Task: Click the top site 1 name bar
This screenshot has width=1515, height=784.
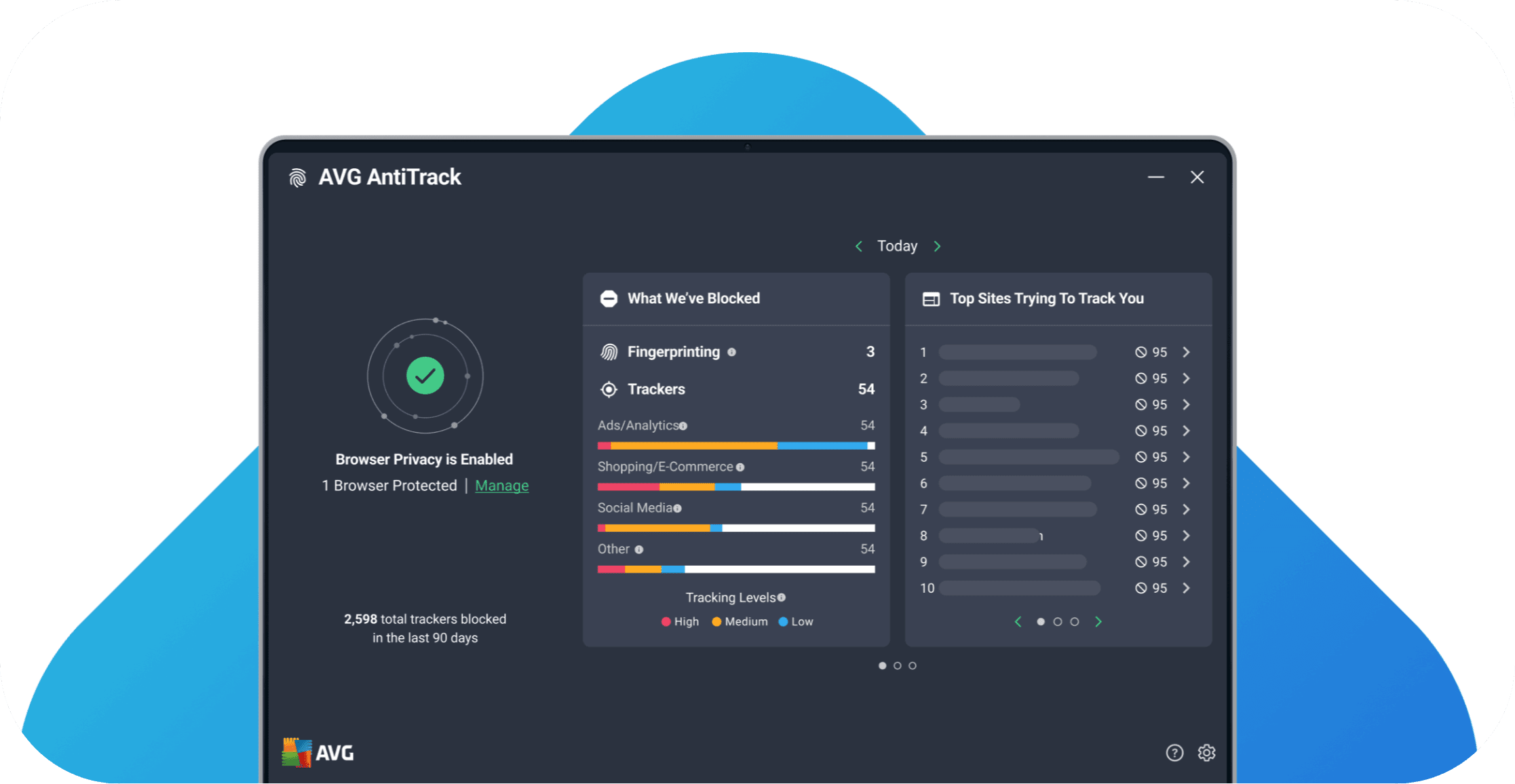Action: click(1018, 352)
